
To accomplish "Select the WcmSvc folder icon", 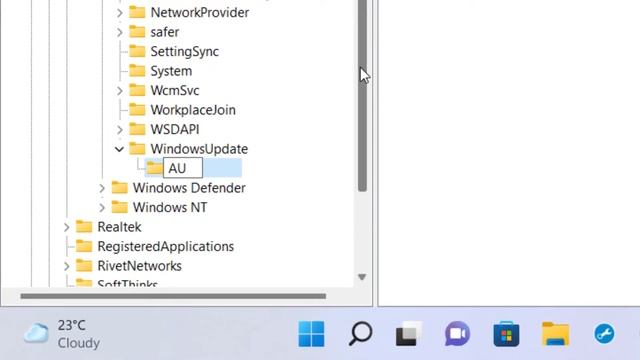I will click(137, 90).
